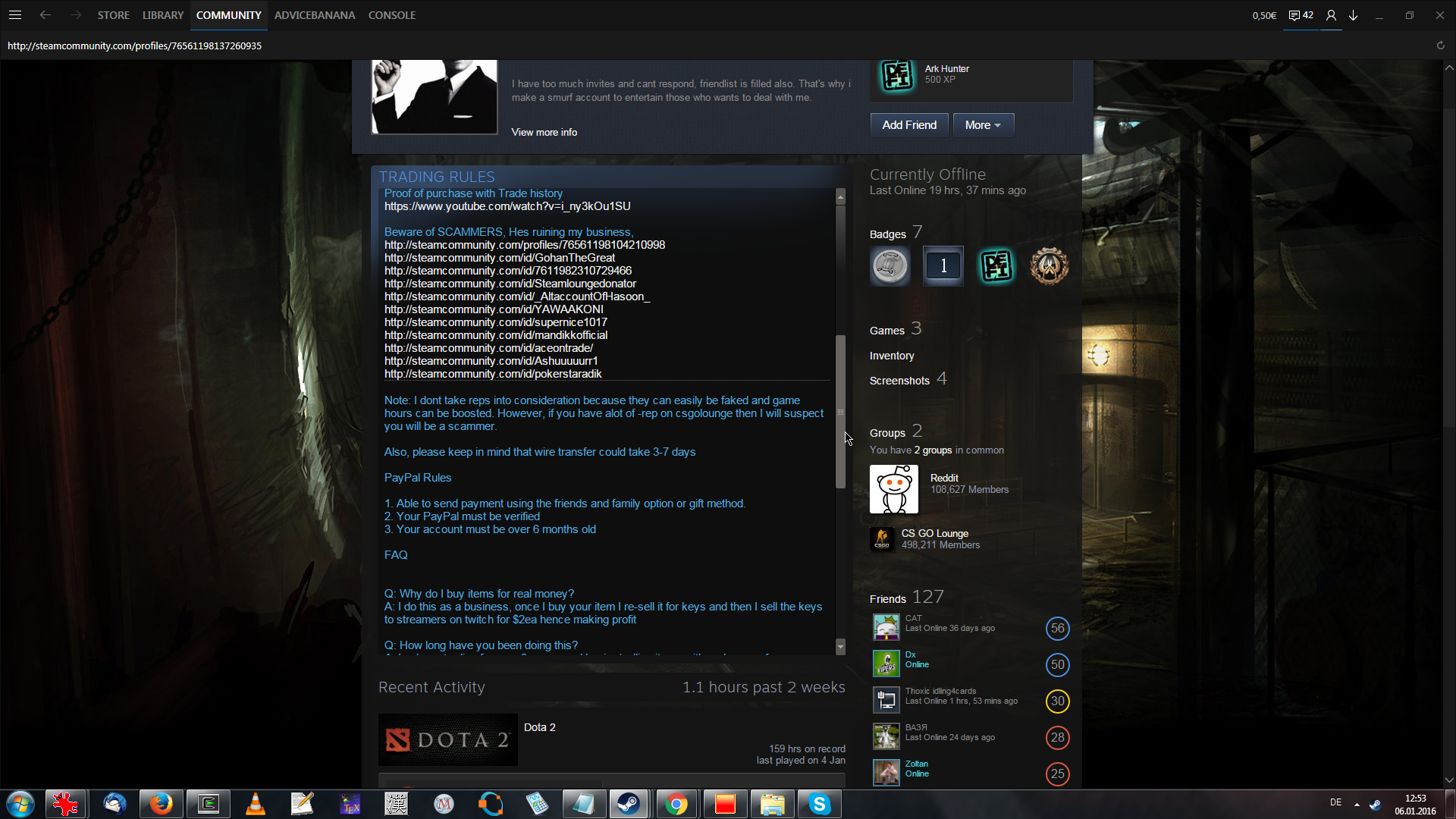1456x819 pixels.
Task: Open the Ark Hunter badge icon
Action: point(896,74)
